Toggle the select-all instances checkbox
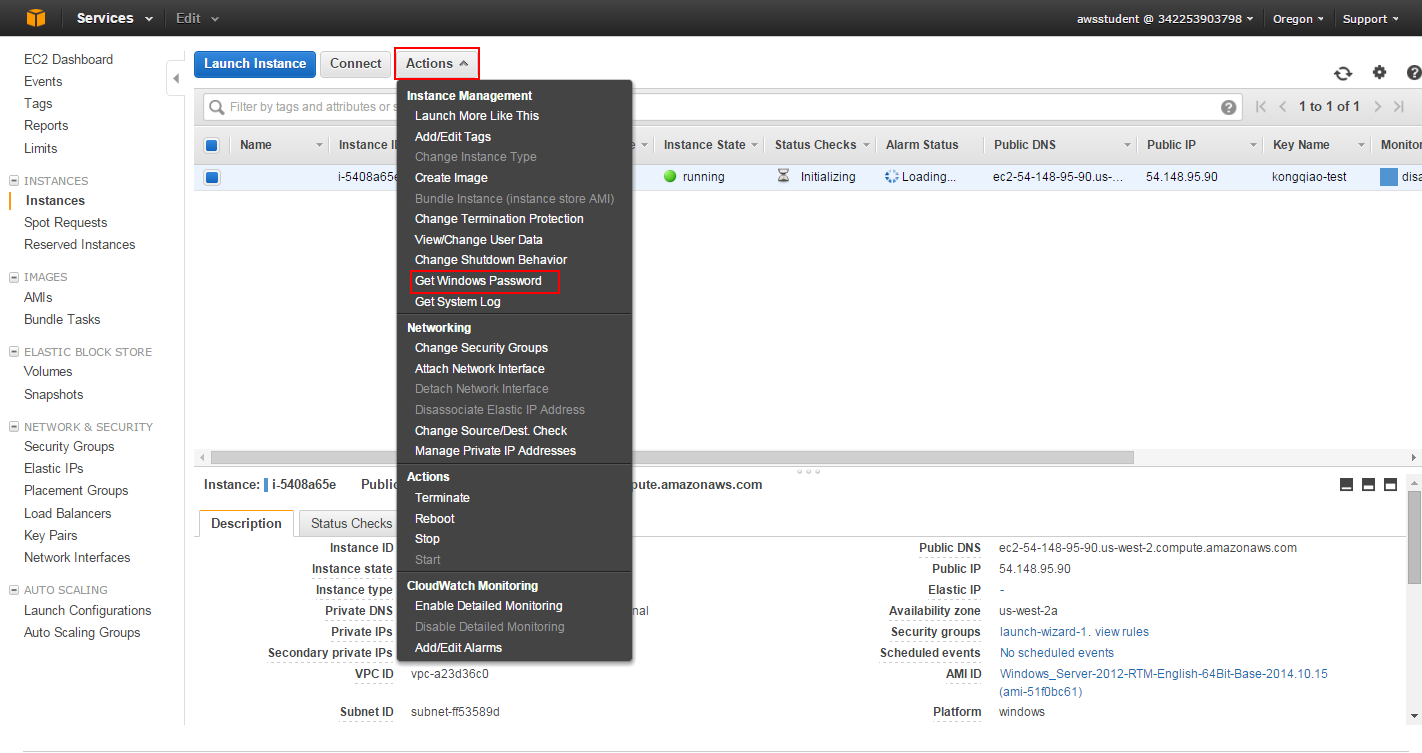 click(x=212, y=145)
